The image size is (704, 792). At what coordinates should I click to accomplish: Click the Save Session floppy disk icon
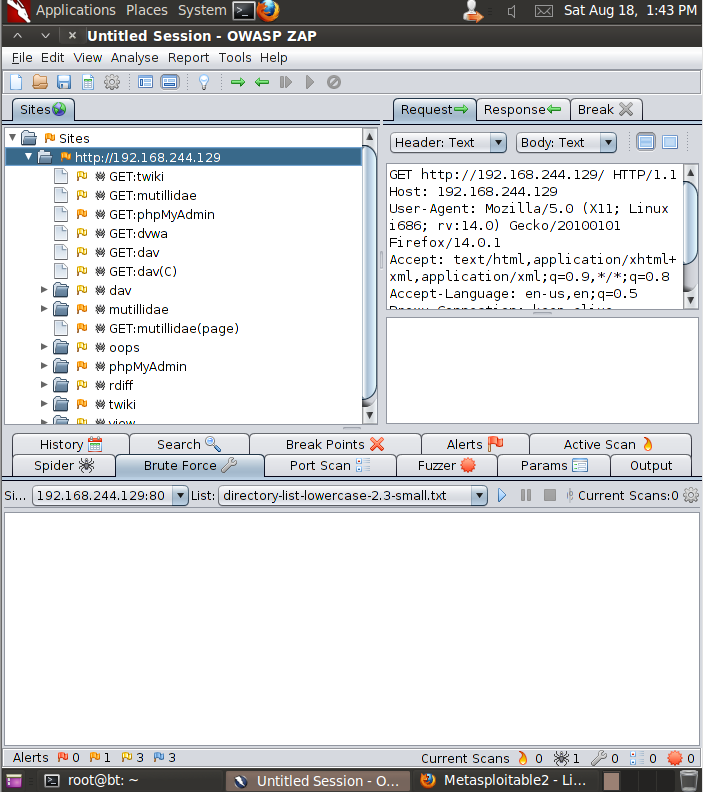[x=64, y=82]
